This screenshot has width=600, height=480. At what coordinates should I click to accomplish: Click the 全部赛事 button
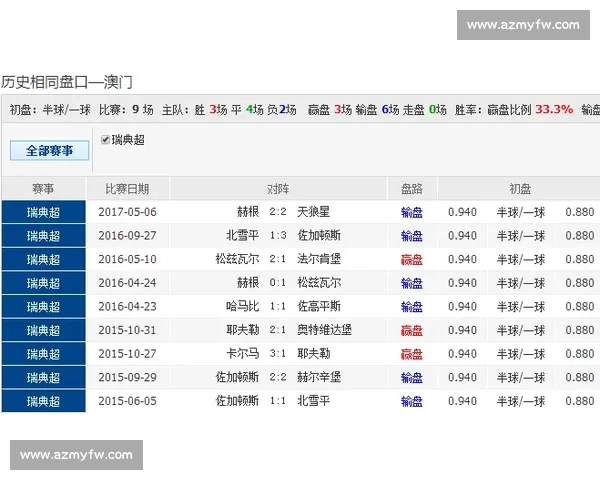click(49, 150)
